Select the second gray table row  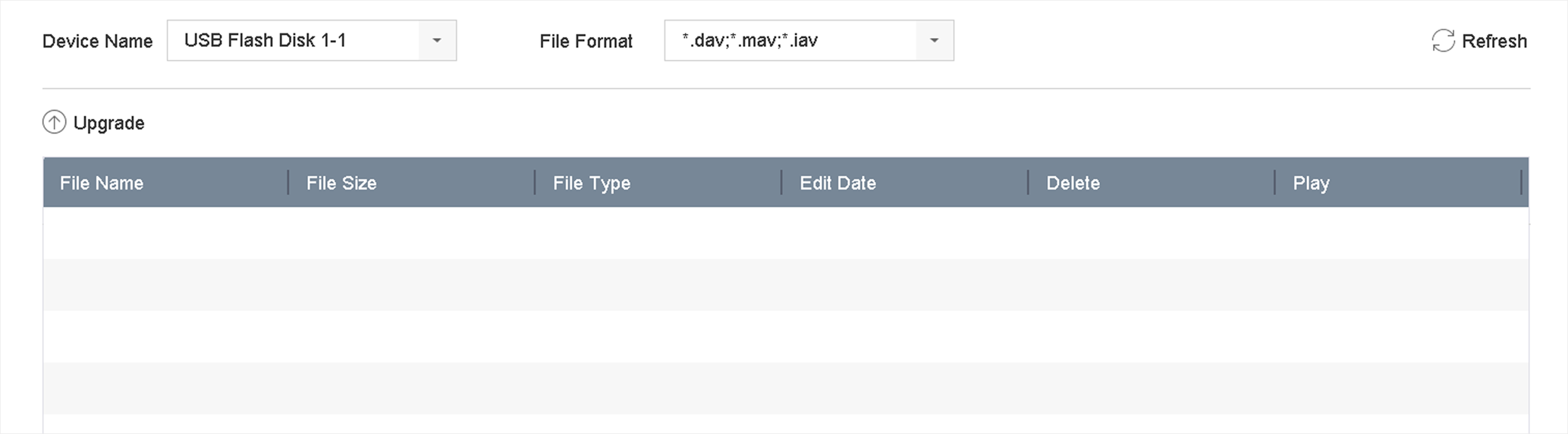(785, 285)
